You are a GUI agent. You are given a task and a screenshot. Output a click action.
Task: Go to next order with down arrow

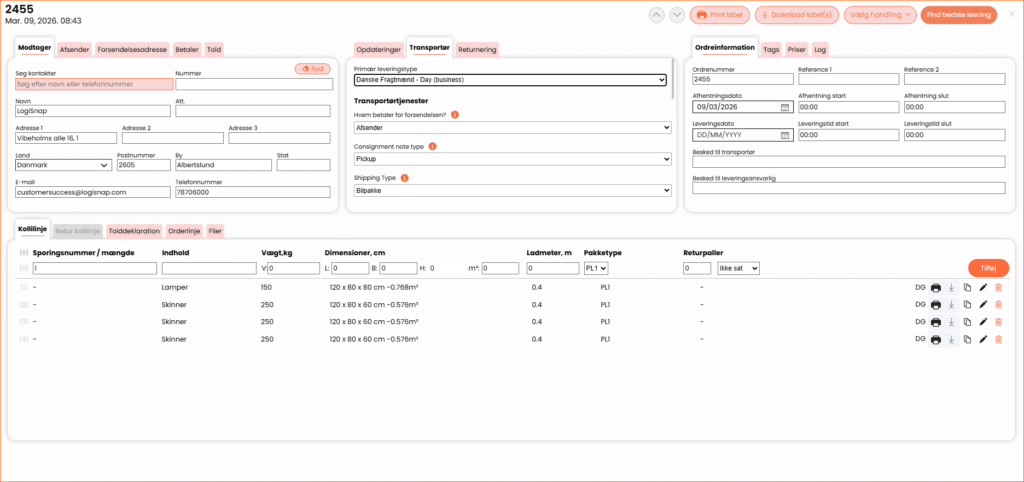point(677,15)
